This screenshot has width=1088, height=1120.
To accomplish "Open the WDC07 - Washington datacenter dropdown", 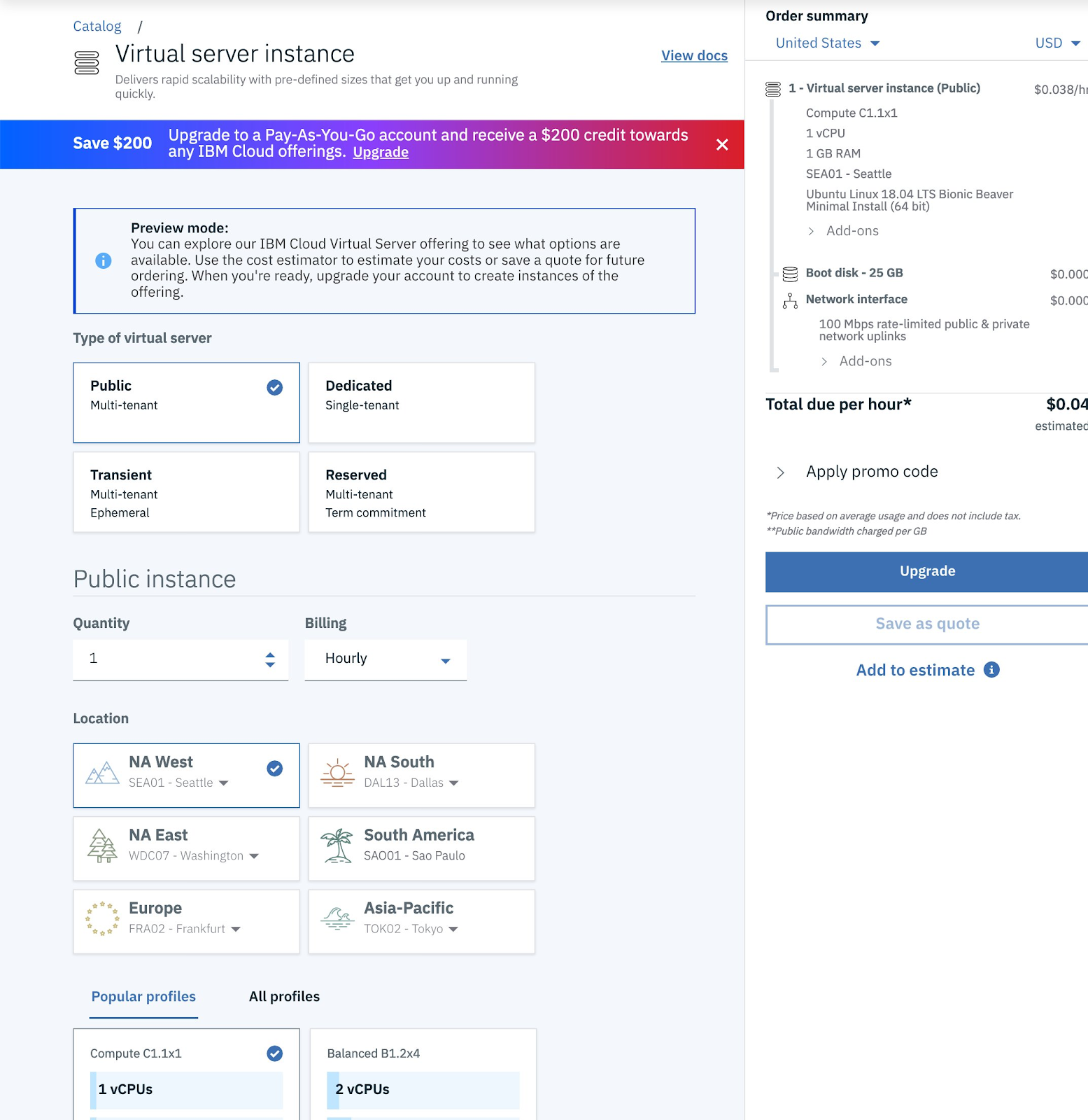I will (194, 855).
